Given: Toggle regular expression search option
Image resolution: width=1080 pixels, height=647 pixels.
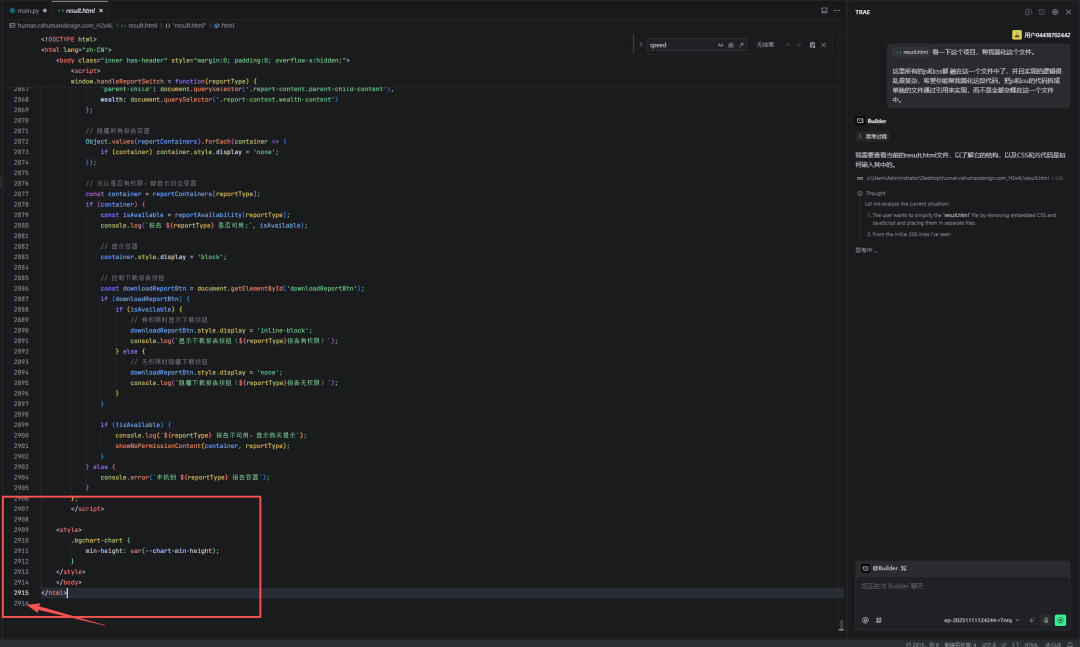Looking at the screenshot, I should coord(742,45).
